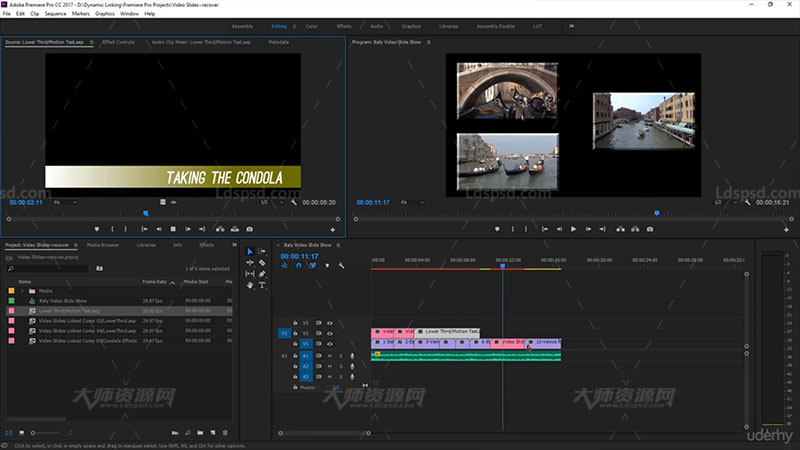Solo audio track A2
Image resolution: width=800 pixels, height=450 pixels.
tap(341, 366)
